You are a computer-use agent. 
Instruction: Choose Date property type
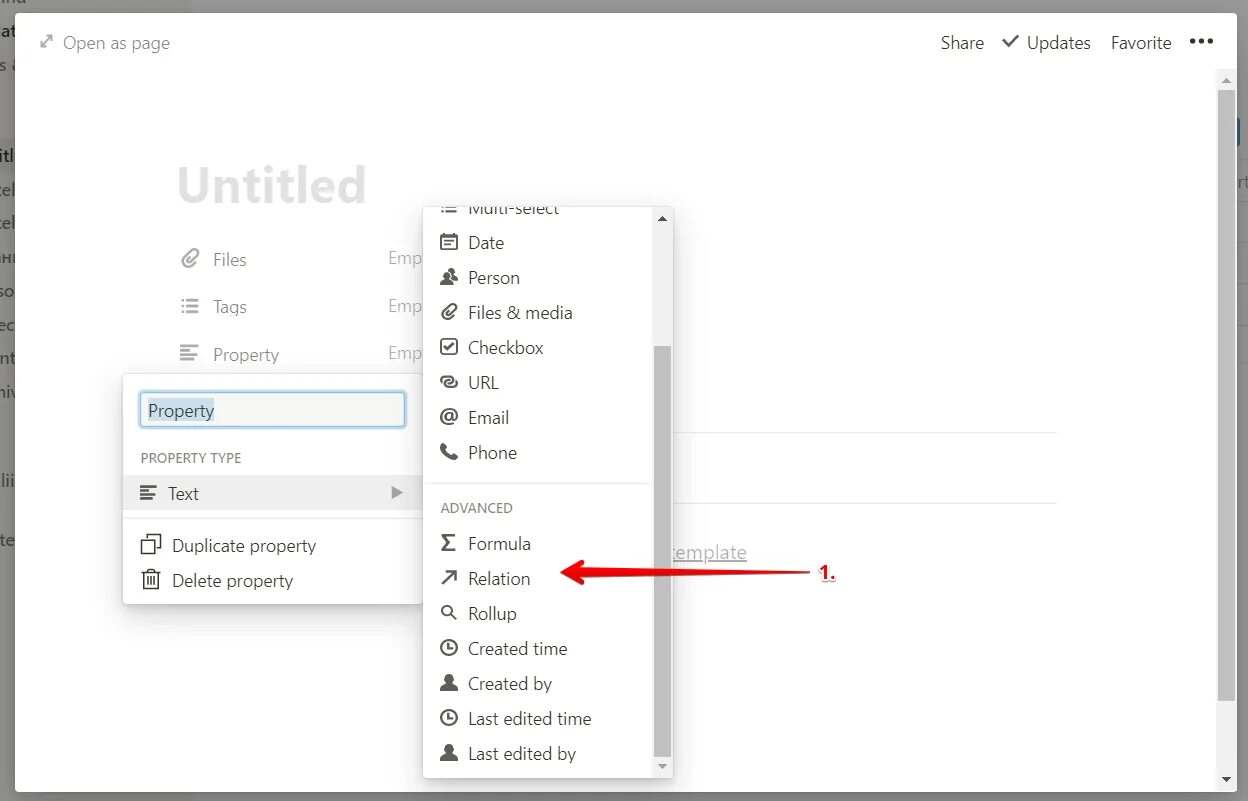coord(539,242)
